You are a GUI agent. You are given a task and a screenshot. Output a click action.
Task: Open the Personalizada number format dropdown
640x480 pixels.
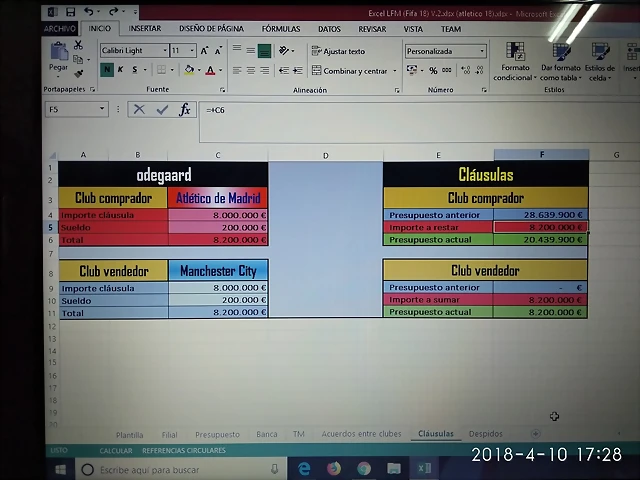pos(482,51)
